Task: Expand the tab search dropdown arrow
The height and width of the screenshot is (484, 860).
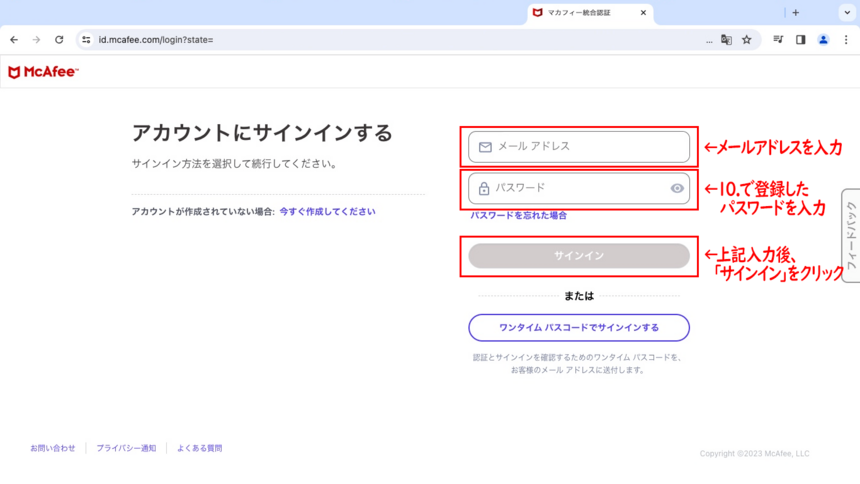Action: [x=847, y=13]
